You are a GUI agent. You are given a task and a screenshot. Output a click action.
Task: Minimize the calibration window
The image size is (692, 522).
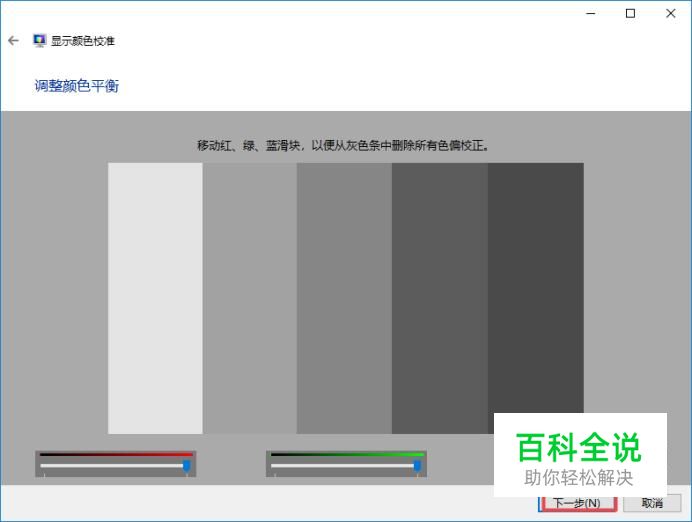point(590,13)
